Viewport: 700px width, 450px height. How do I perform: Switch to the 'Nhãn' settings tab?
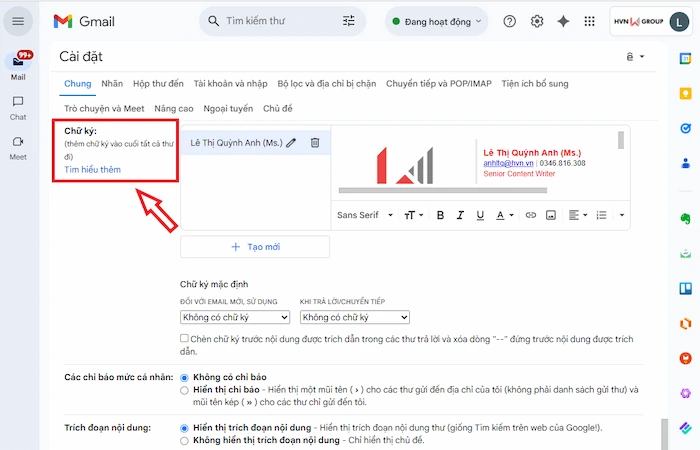(x=112, y=84)
